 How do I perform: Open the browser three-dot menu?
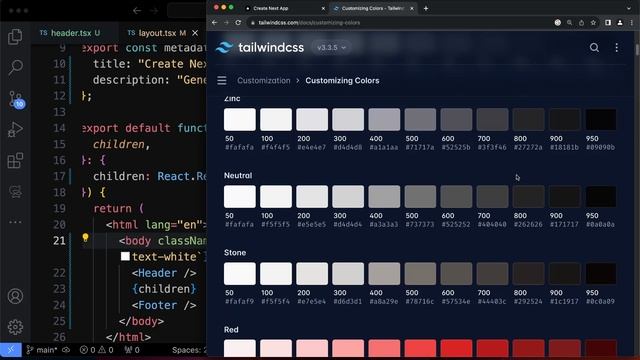pos(631,23)
